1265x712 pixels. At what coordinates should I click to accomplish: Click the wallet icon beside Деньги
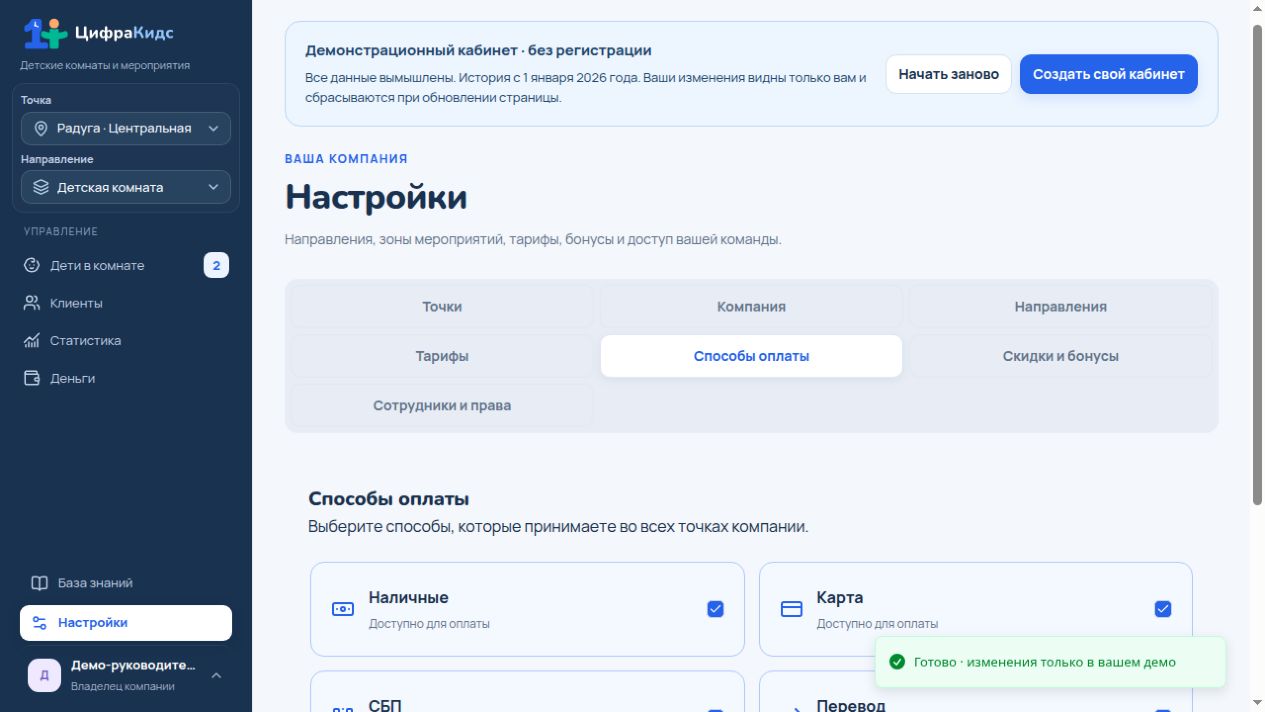(x=31, y=378)
